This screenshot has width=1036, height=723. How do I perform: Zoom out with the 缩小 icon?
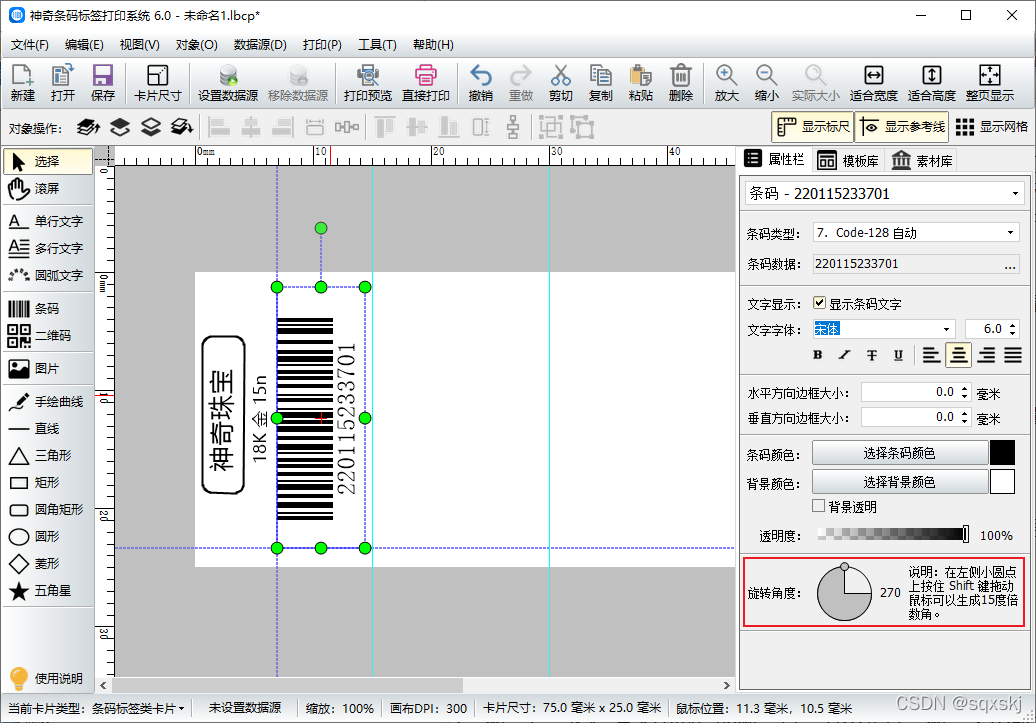coord(766,83)
